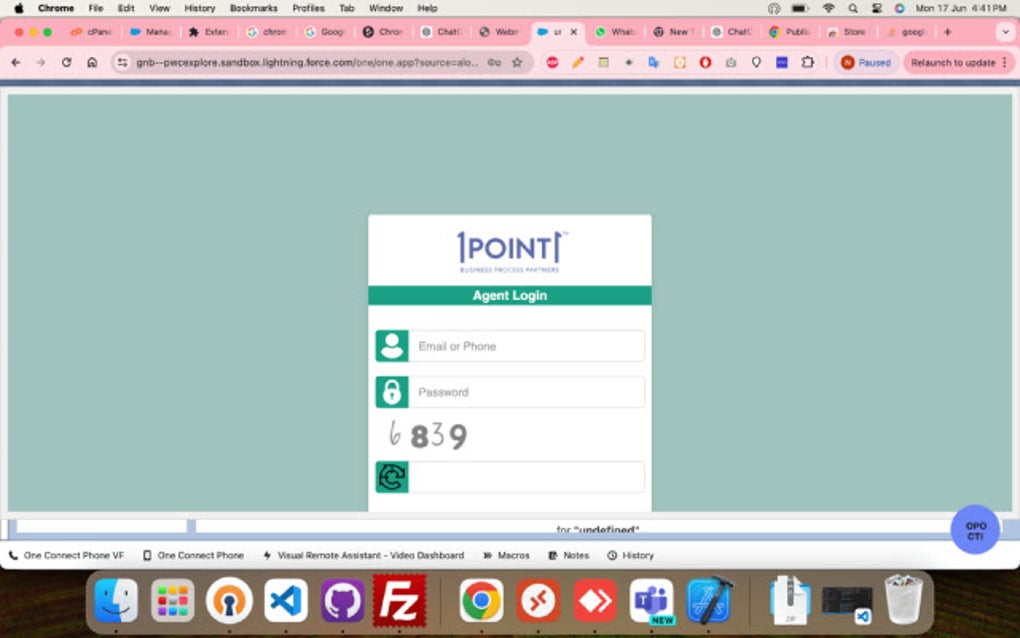This screenshot has height=638, width=1020.
Task: Click the browser Back arrow
Action: click(x=16, y=62)
